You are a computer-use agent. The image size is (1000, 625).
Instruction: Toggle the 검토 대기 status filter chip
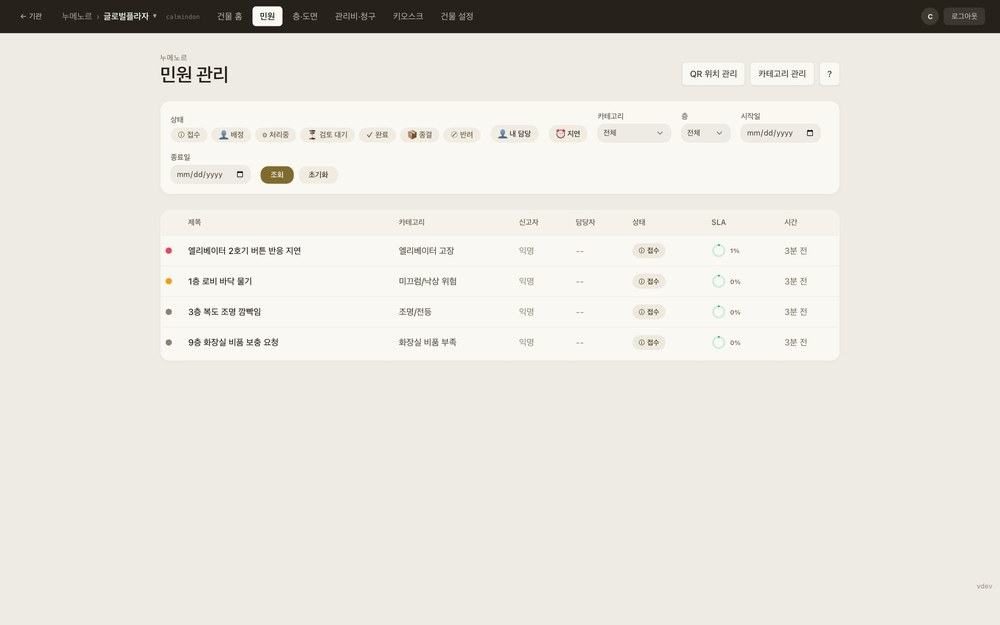pos(327,135)
